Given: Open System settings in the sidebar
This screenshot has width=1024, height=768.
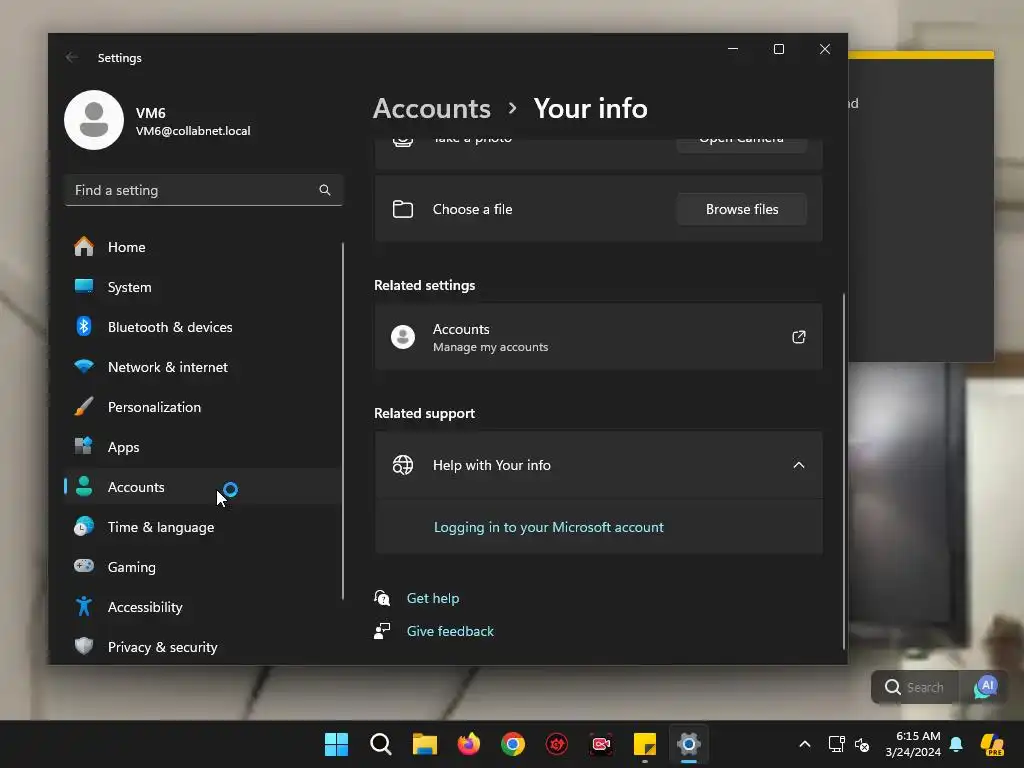Looking at the screenshot, I should coord(202,287).
